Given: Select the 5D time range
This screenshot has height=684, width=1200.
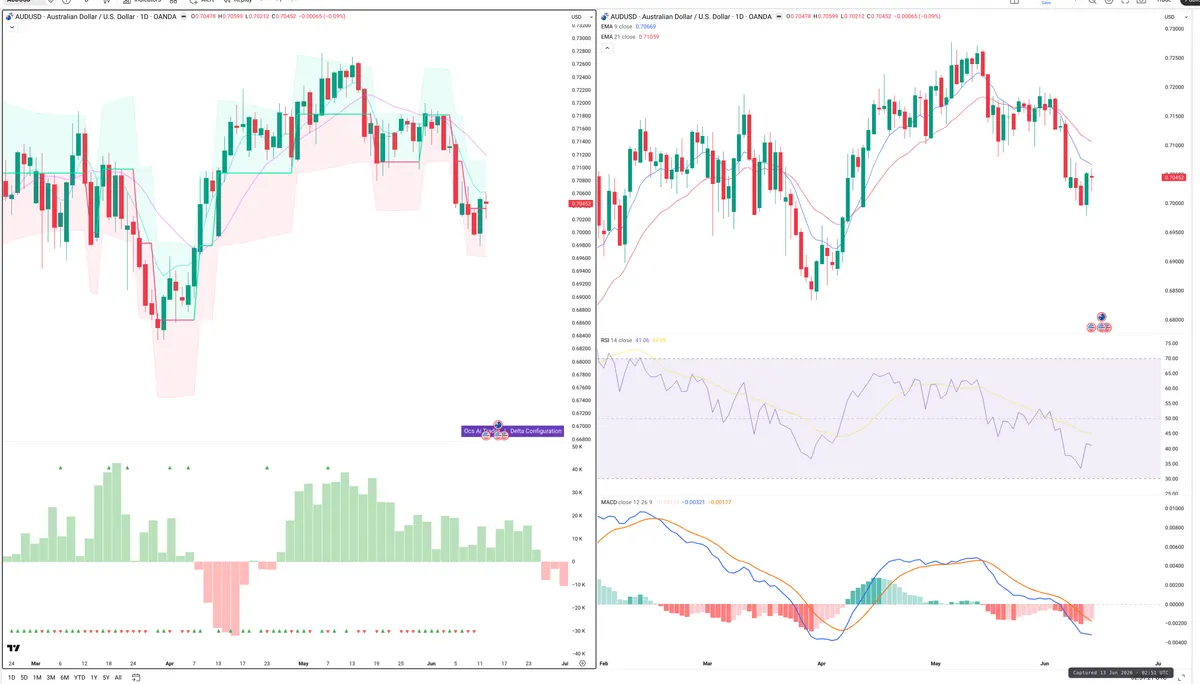Looking at the screenshot, I should point(24,677).
